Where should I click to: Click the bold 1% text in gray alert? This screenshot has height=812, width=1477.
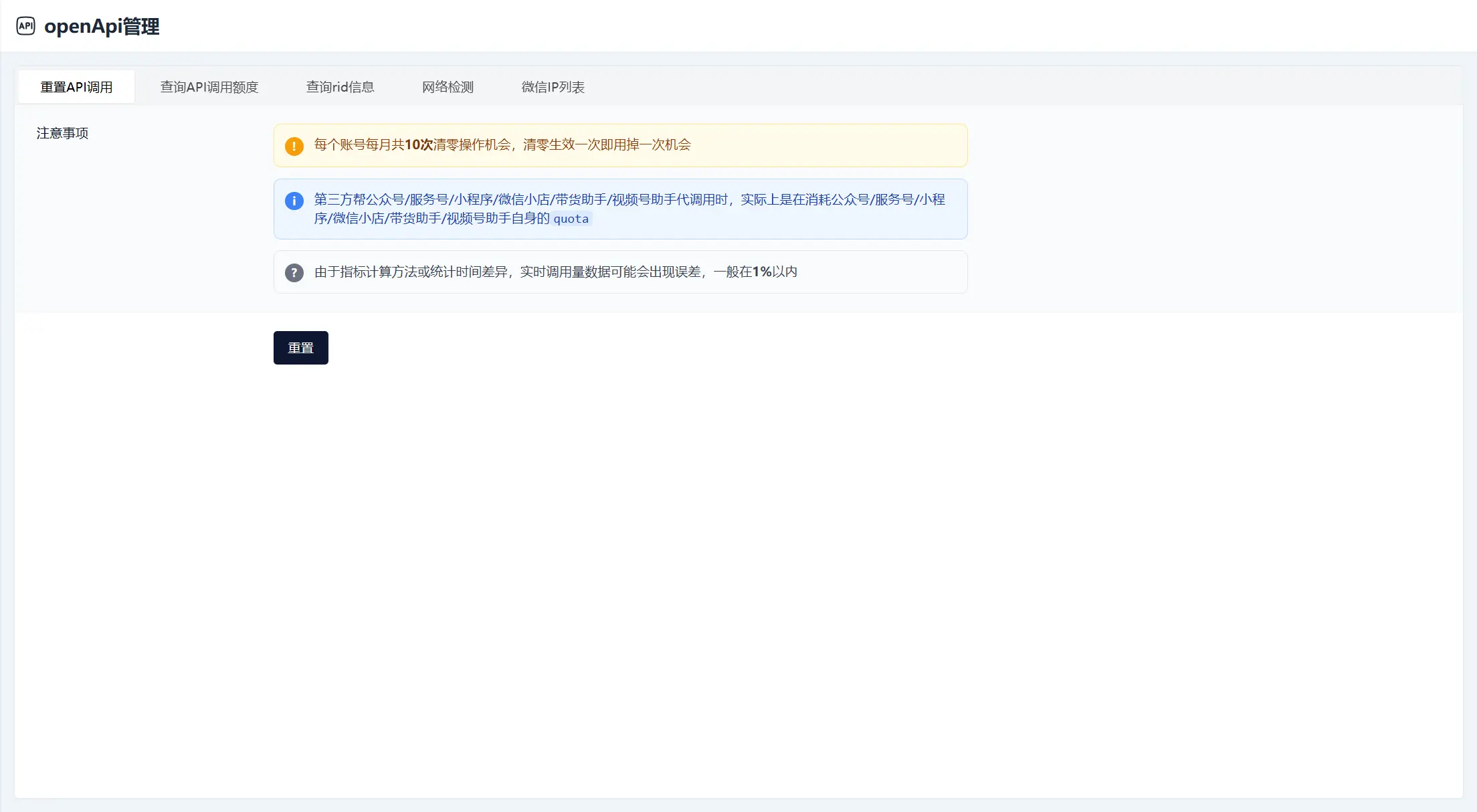tap(762, 272)
